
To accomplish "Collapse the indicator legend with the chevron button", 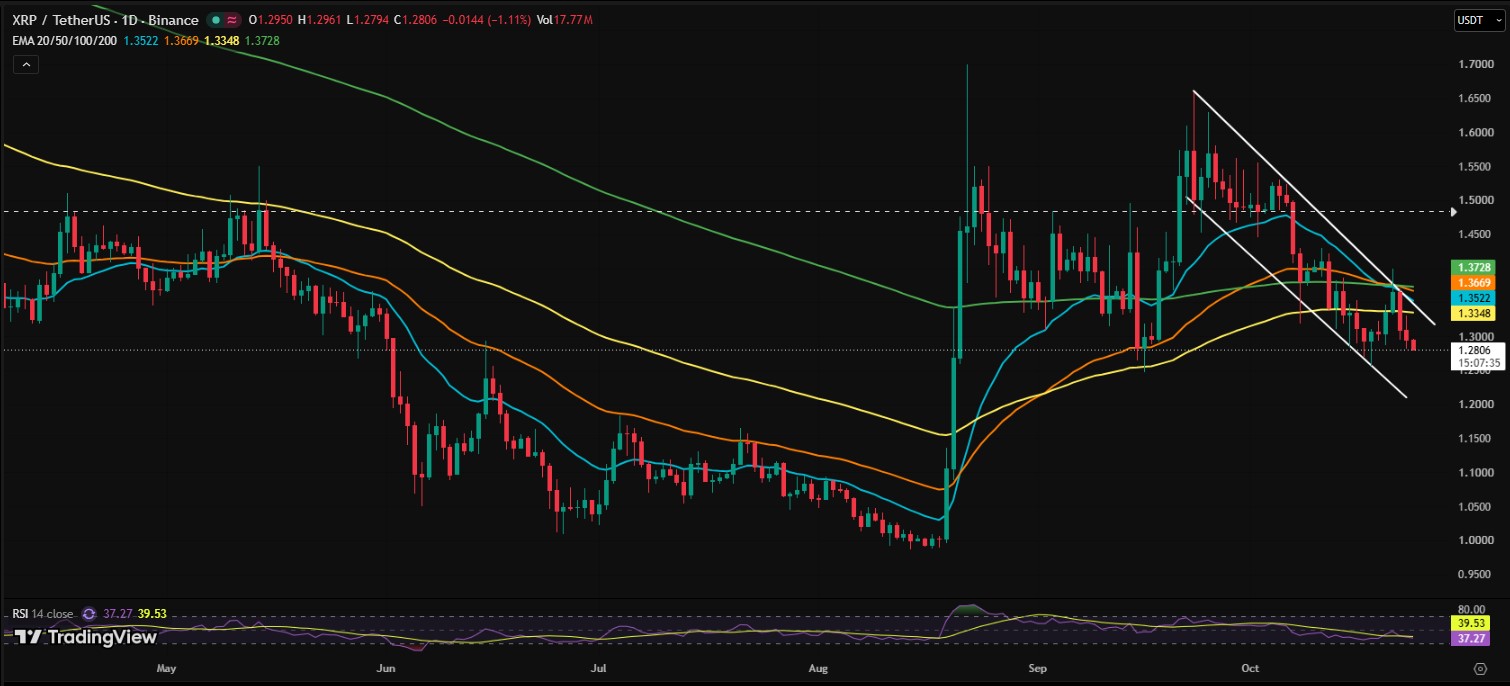I will (26, 65).
